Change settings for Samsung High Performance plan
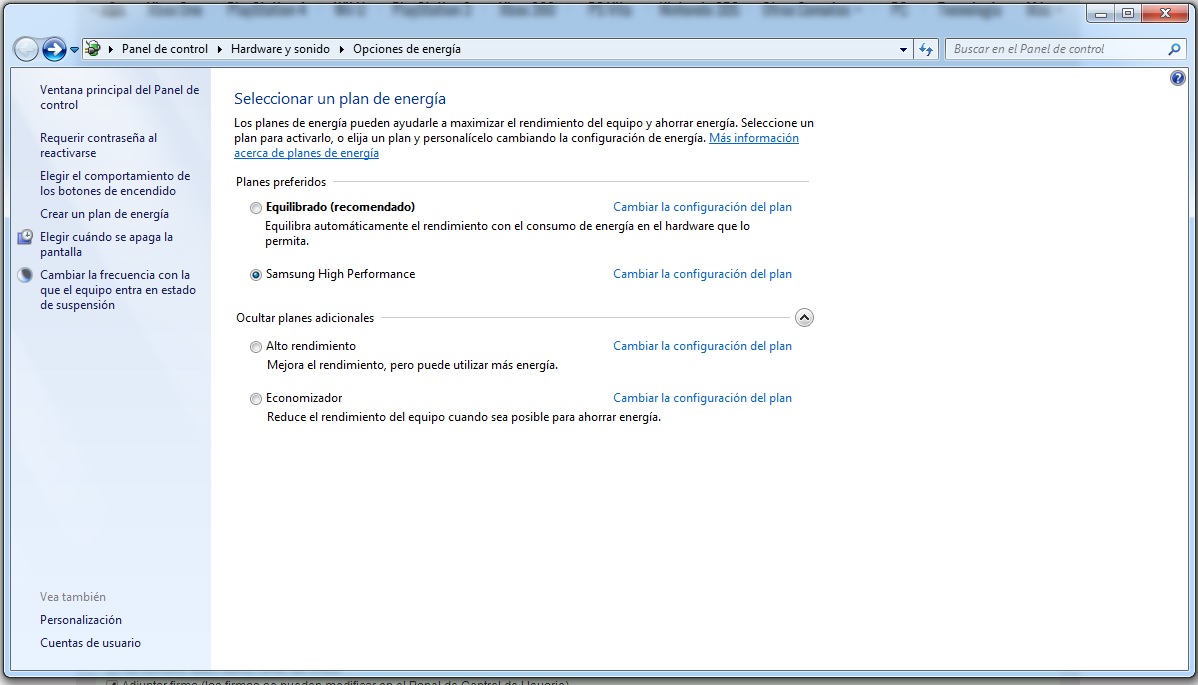Image resolution: width=1198 pixels, height=685 pixels. coord(702,274)
